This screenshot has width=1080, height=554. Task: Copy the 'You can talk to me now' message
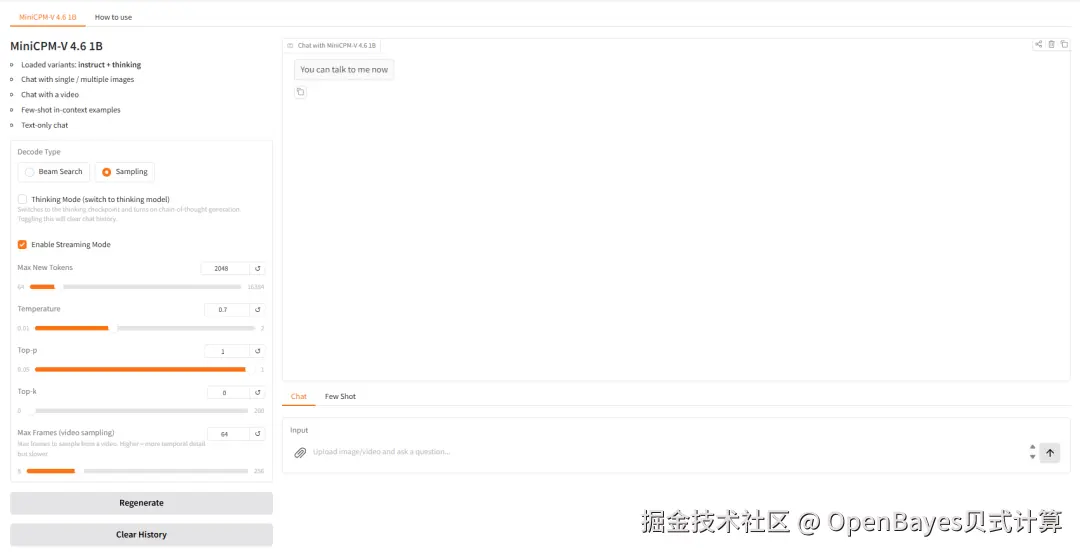coord(300,92)
